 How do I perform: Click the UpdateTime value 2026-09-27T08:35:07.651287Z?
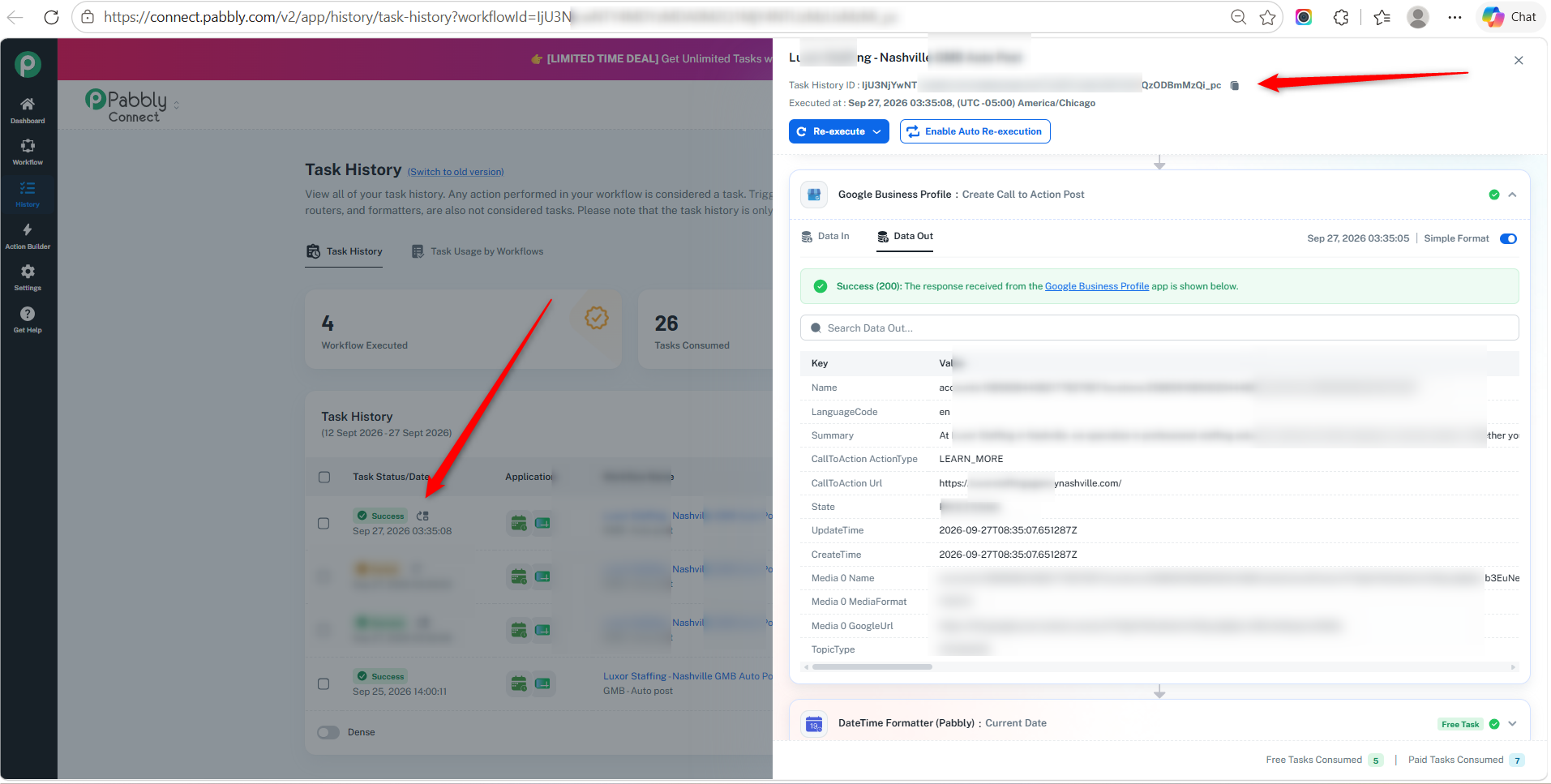[1008, 530]
